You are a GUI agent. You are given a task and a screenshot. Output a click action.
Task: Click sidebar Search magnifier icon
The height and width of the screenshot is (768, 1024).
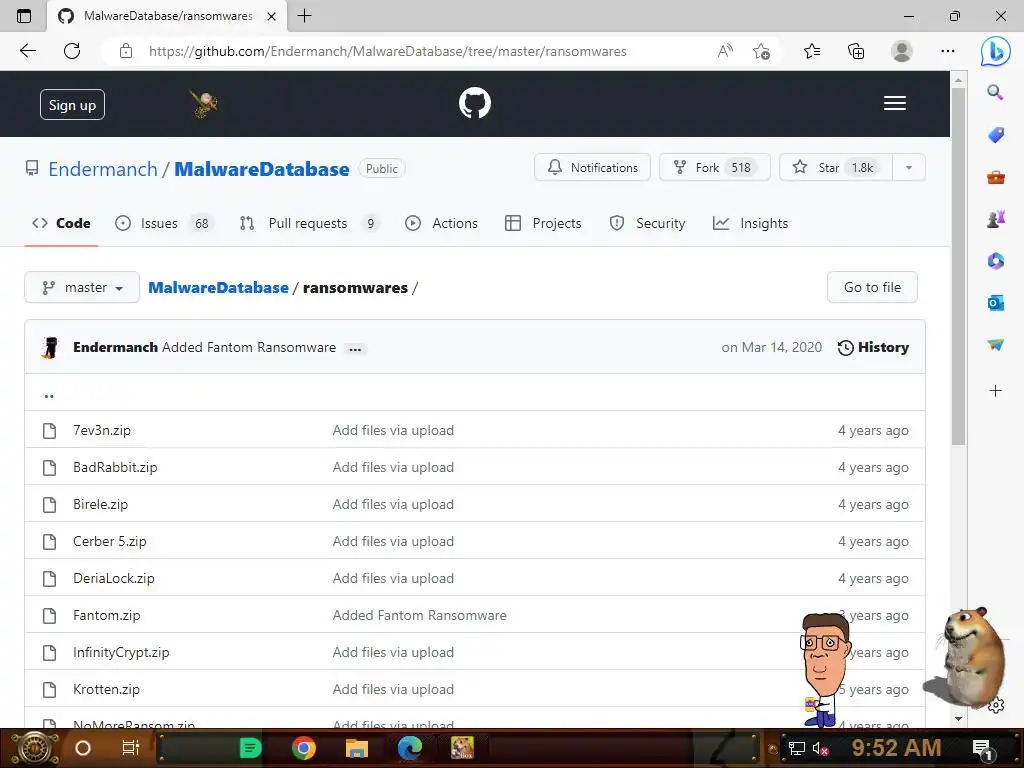click(995, 92)
